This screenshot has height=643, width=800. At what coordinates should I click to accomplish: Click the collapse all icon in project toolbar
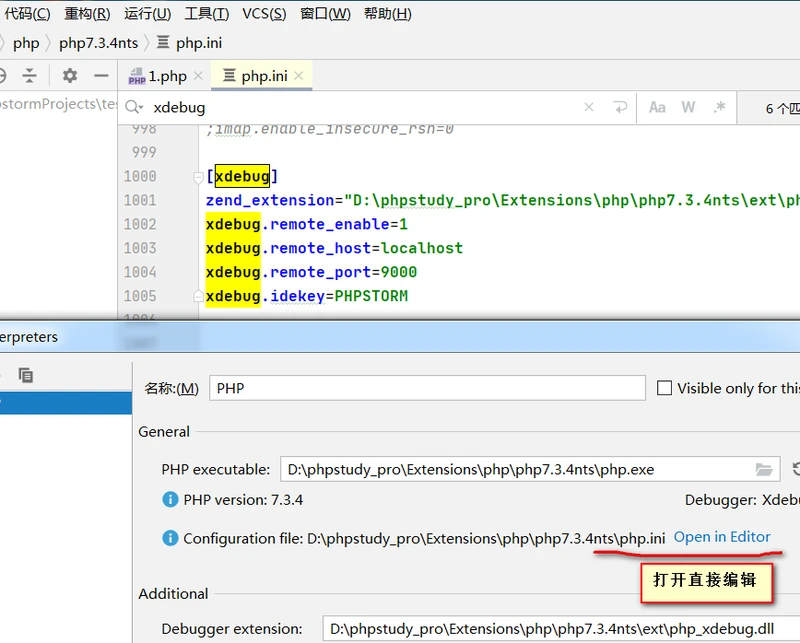[30, 76]
